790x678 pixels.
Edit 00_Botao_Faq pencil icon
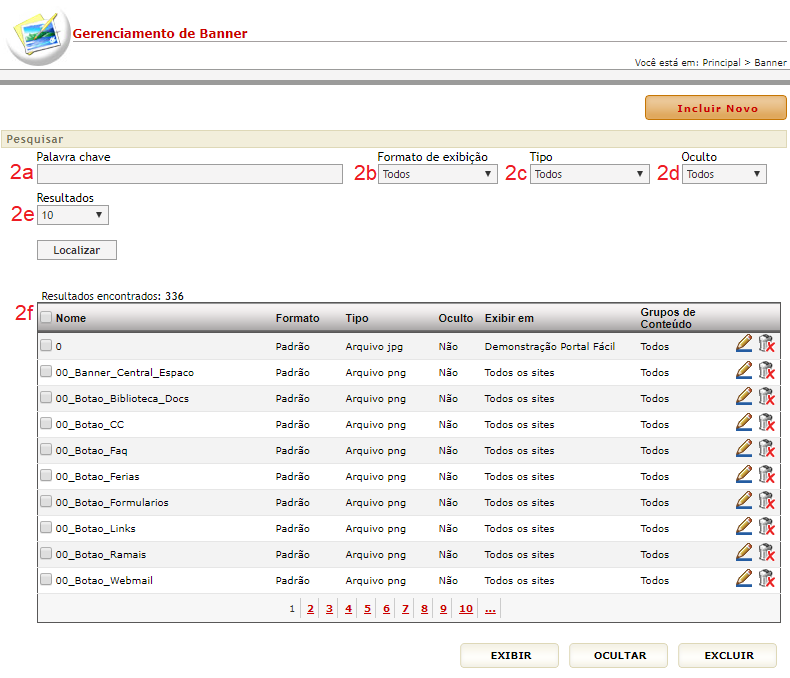(x=744, y=449)
